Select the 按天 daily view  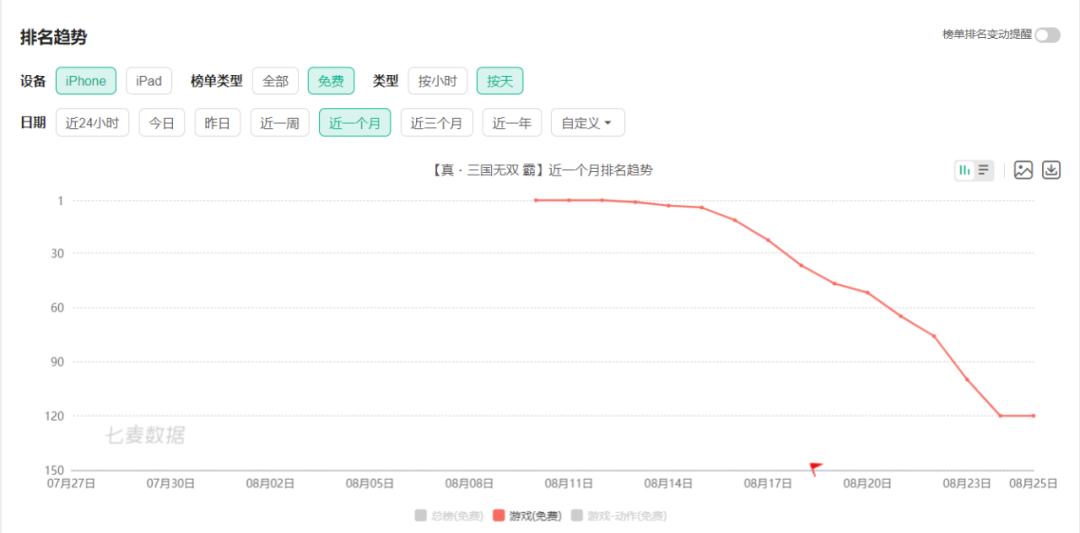click(x=500, y=81)
